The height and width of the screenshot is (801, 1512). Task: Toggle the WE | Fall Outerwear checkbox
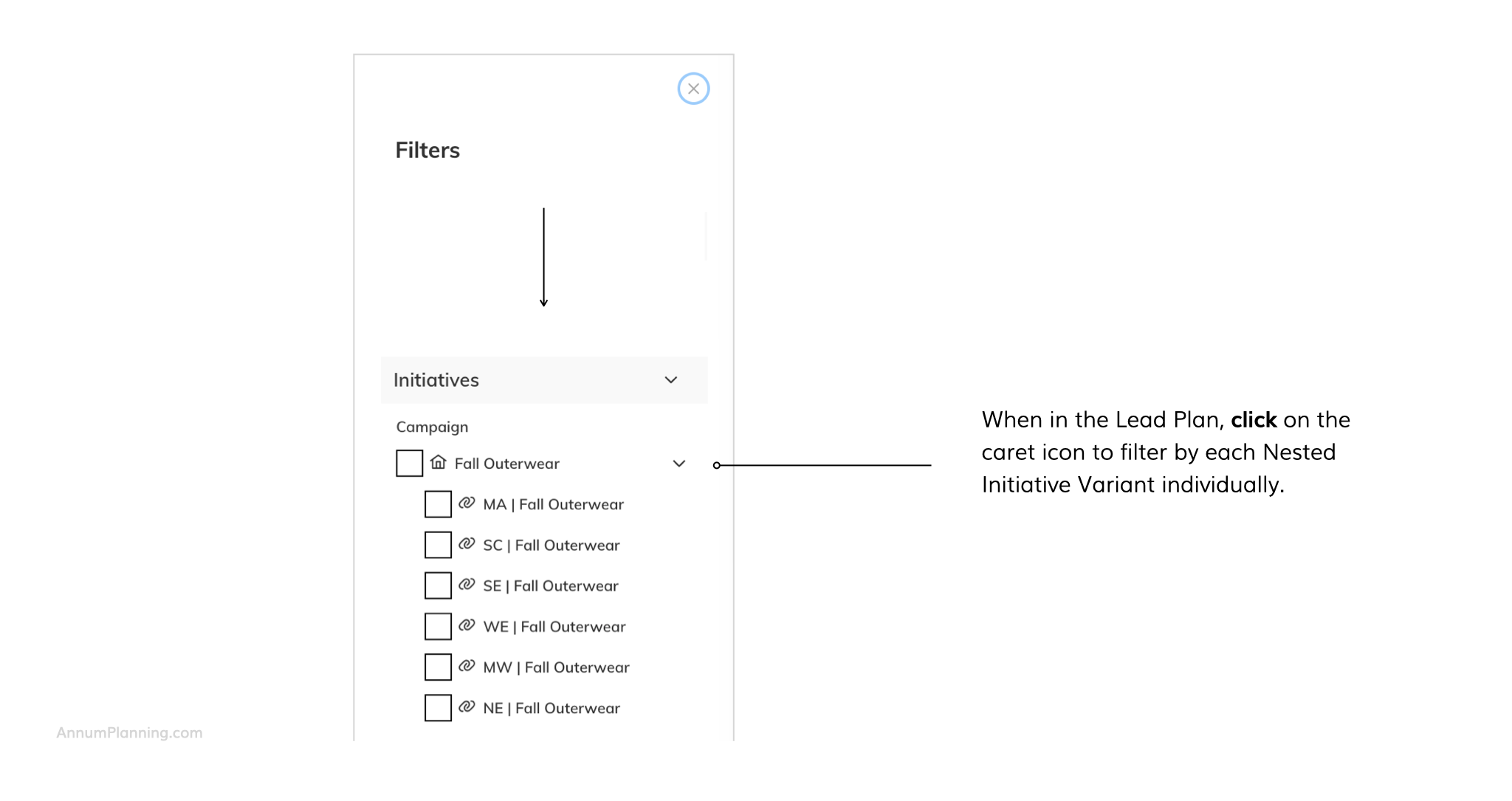(x=438, y=626)
